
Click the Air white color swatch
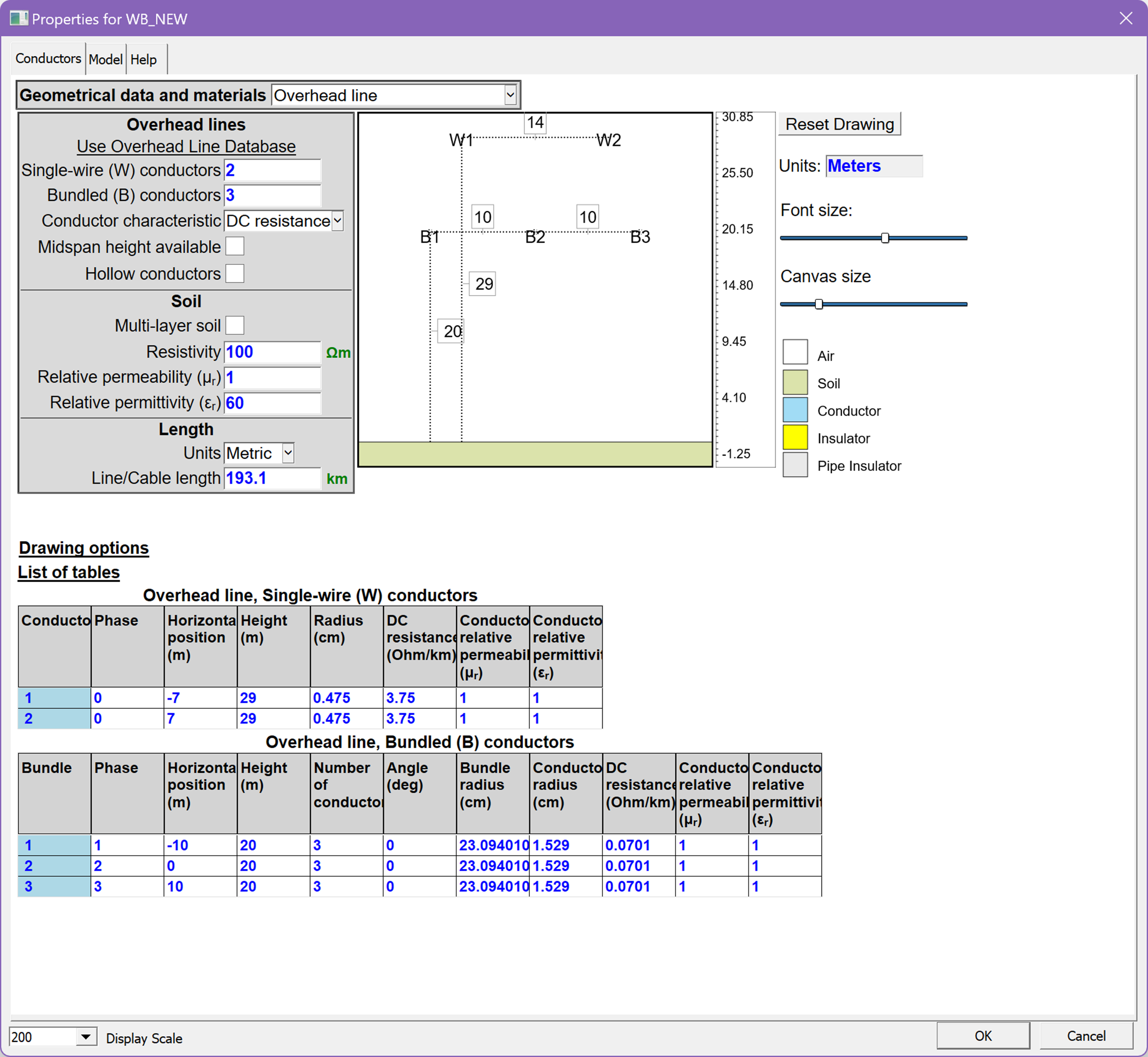[795, 352]
